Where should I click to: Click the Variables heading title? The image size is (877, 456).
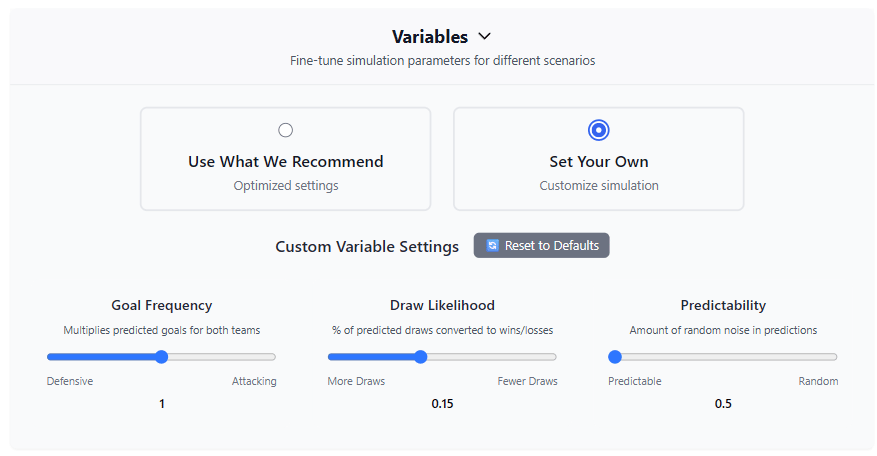click(x=430, y=37)
